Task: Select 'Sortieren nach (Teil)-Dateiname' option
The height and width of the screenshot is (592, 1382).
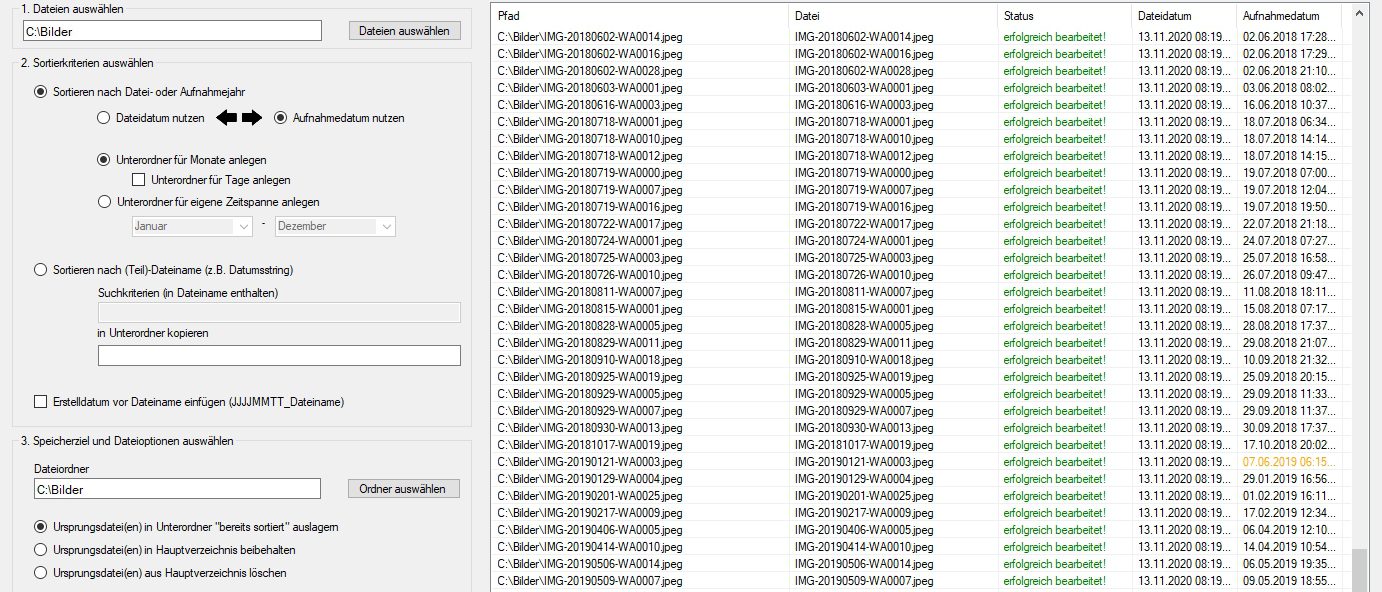Action: click(41, 269)
